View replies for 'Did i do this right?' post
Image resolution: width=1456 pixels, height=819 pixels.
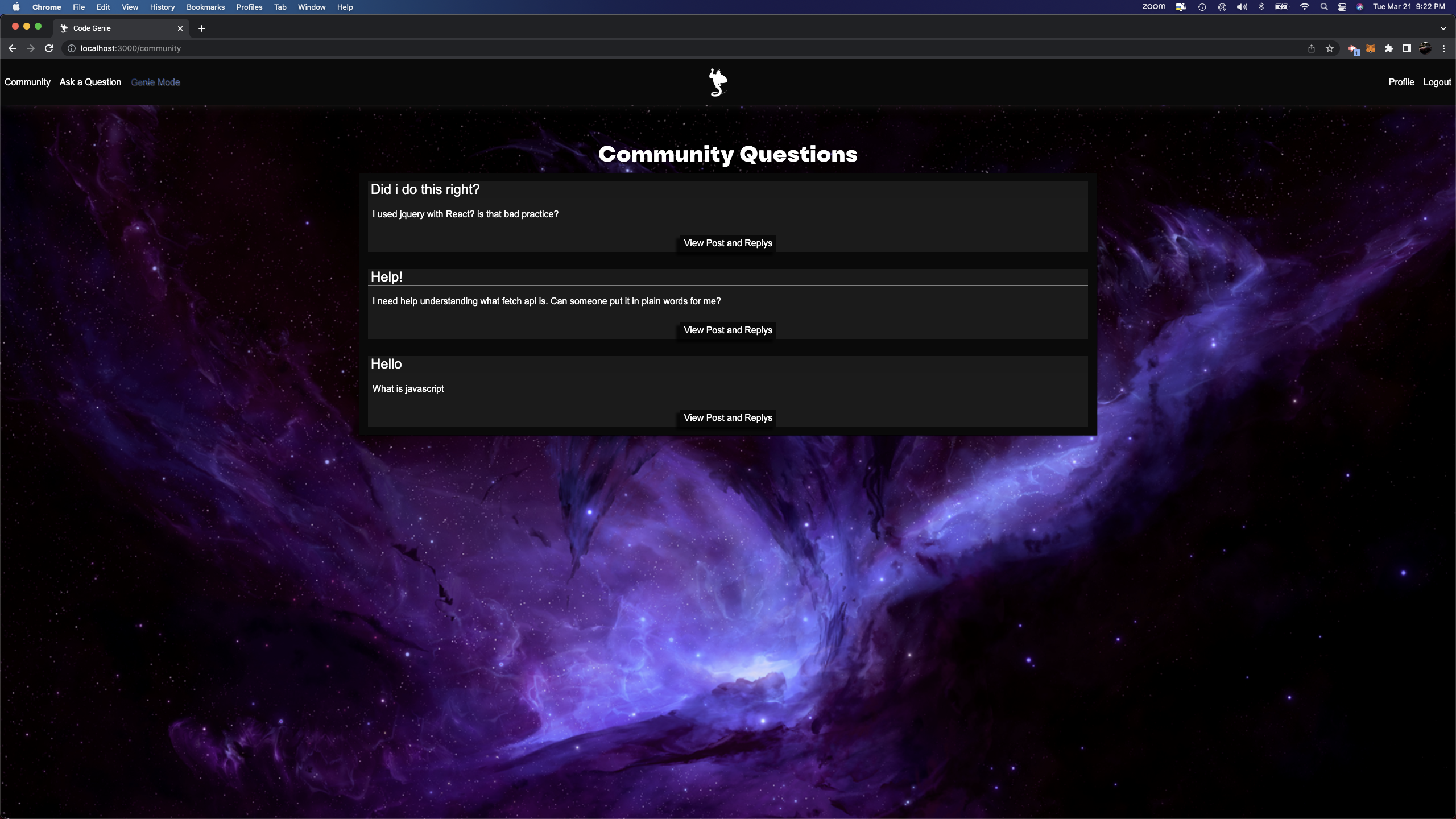pyautogui.click(x=727, y=243)
